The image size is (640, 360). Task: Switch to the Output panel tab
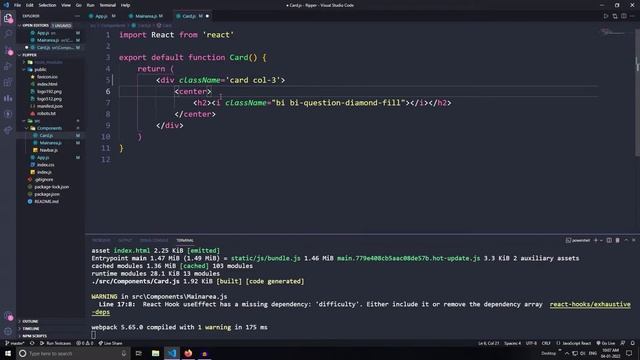tap(125, 240)
